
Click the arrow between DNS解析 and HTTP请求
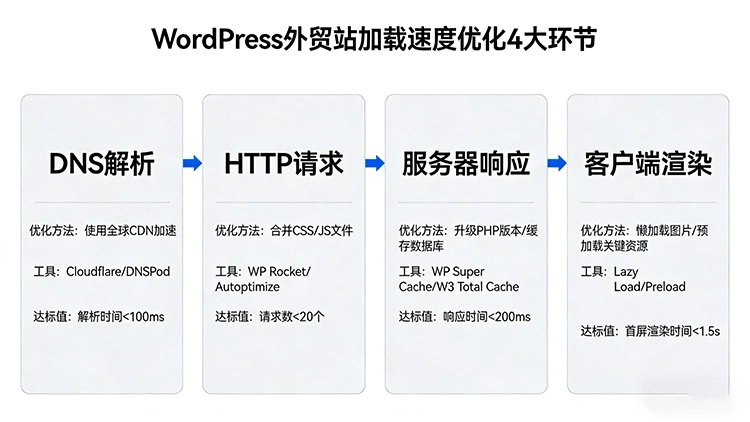coord(193,163)
